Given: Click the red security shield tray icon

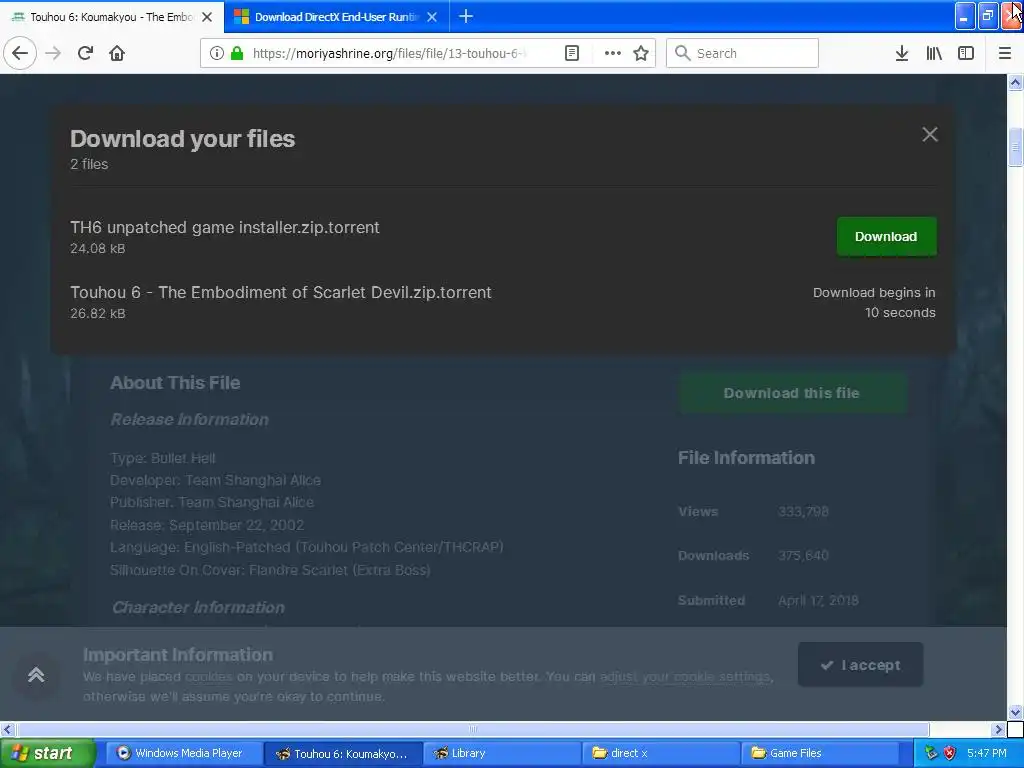Looking at the screenshot, I should click(x=950, y=753).
